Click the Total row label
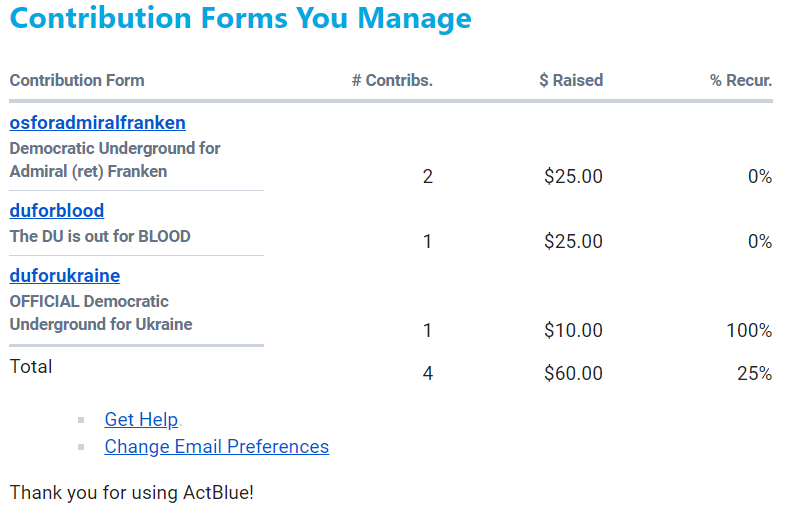The image size is (798, 510). 31,367
